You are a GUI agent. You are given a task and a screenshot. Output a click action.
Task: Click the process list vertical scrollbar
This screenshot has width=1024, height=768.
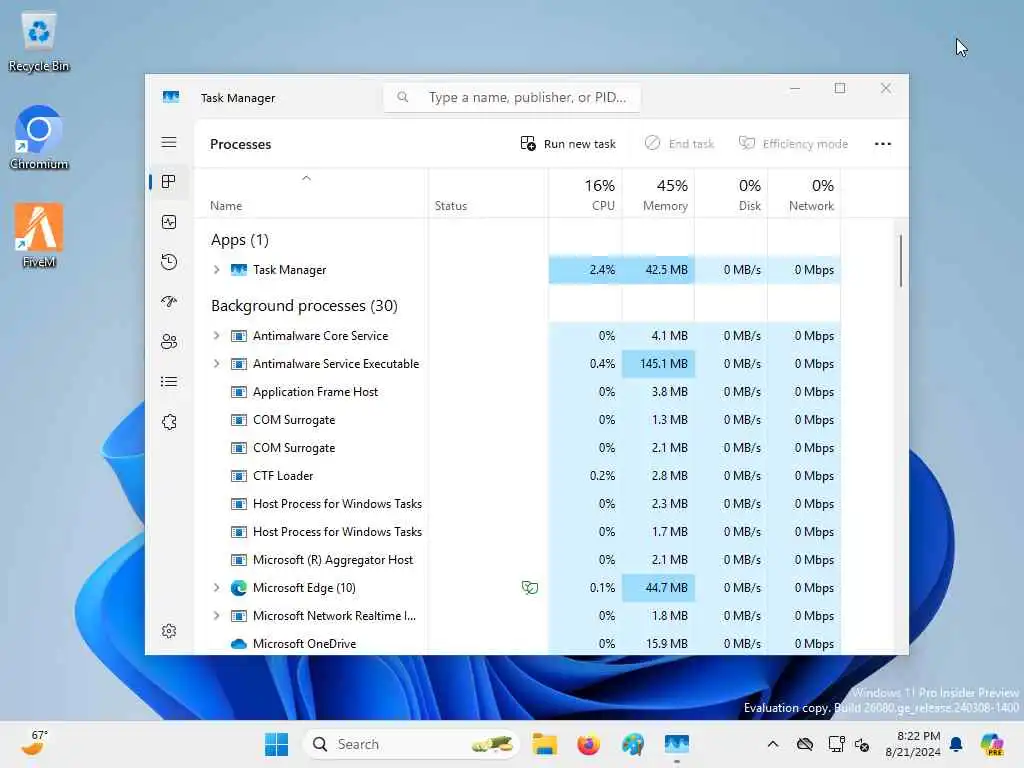[901, 261]
